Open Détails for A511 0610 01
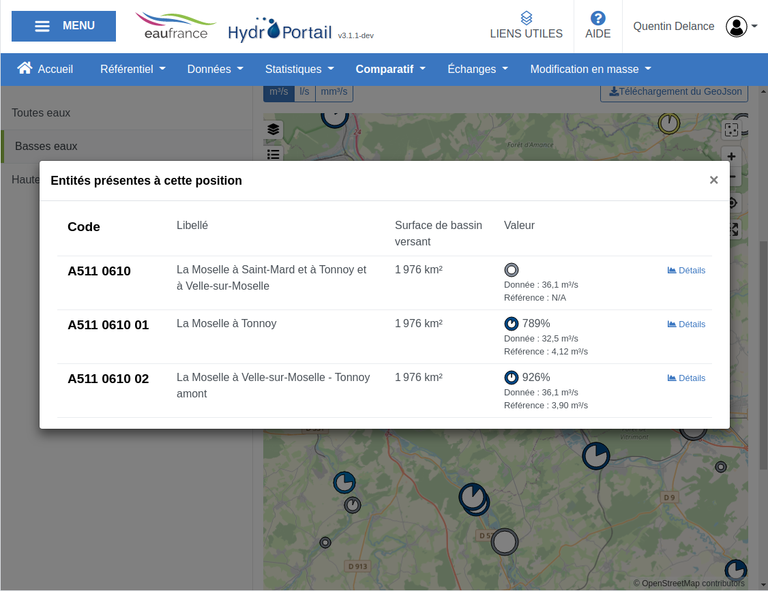Screen dimensions: 768x591 click(x=686, y=324)
